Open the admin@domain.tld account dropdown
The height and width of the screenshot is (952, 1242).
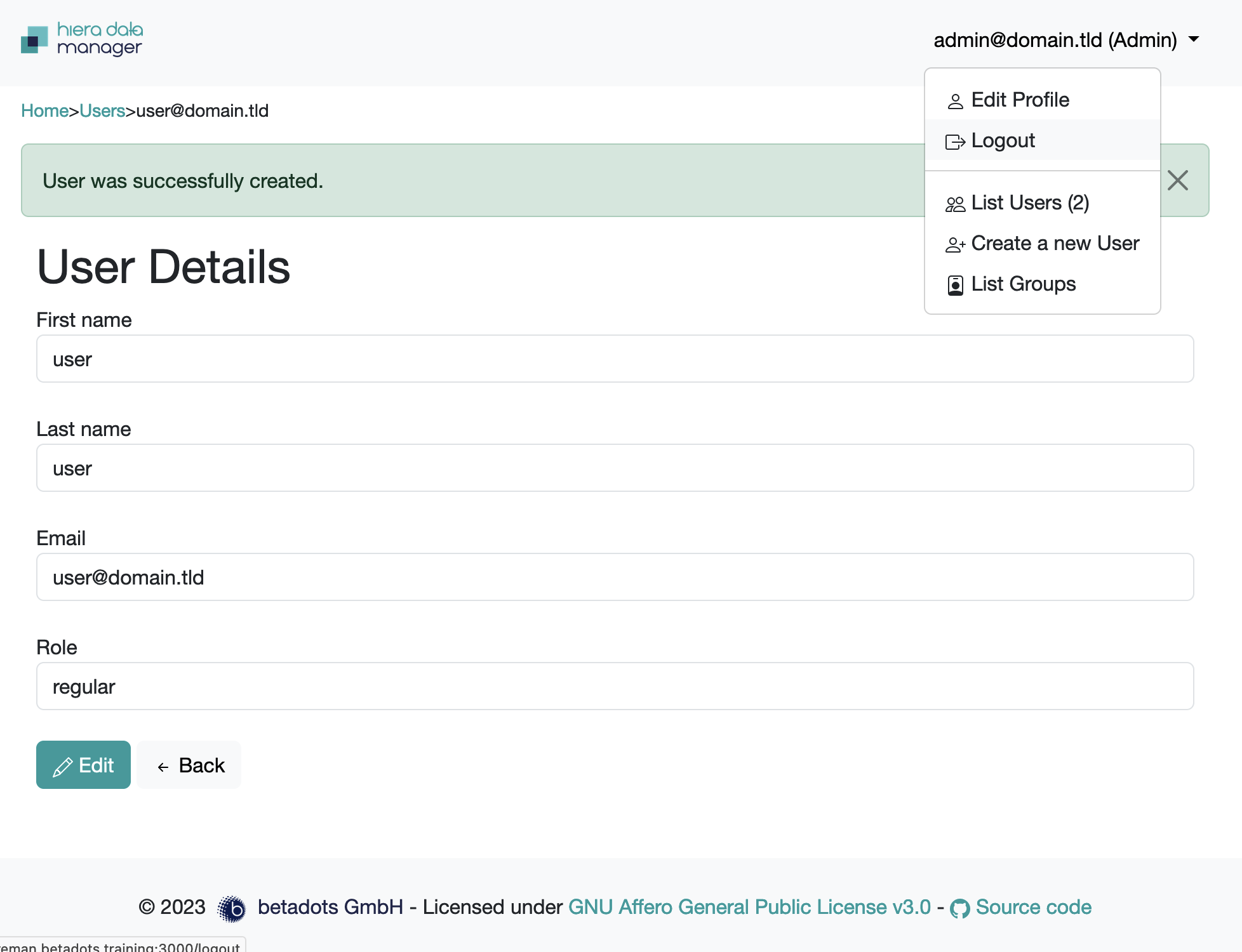coord(1066,40)
